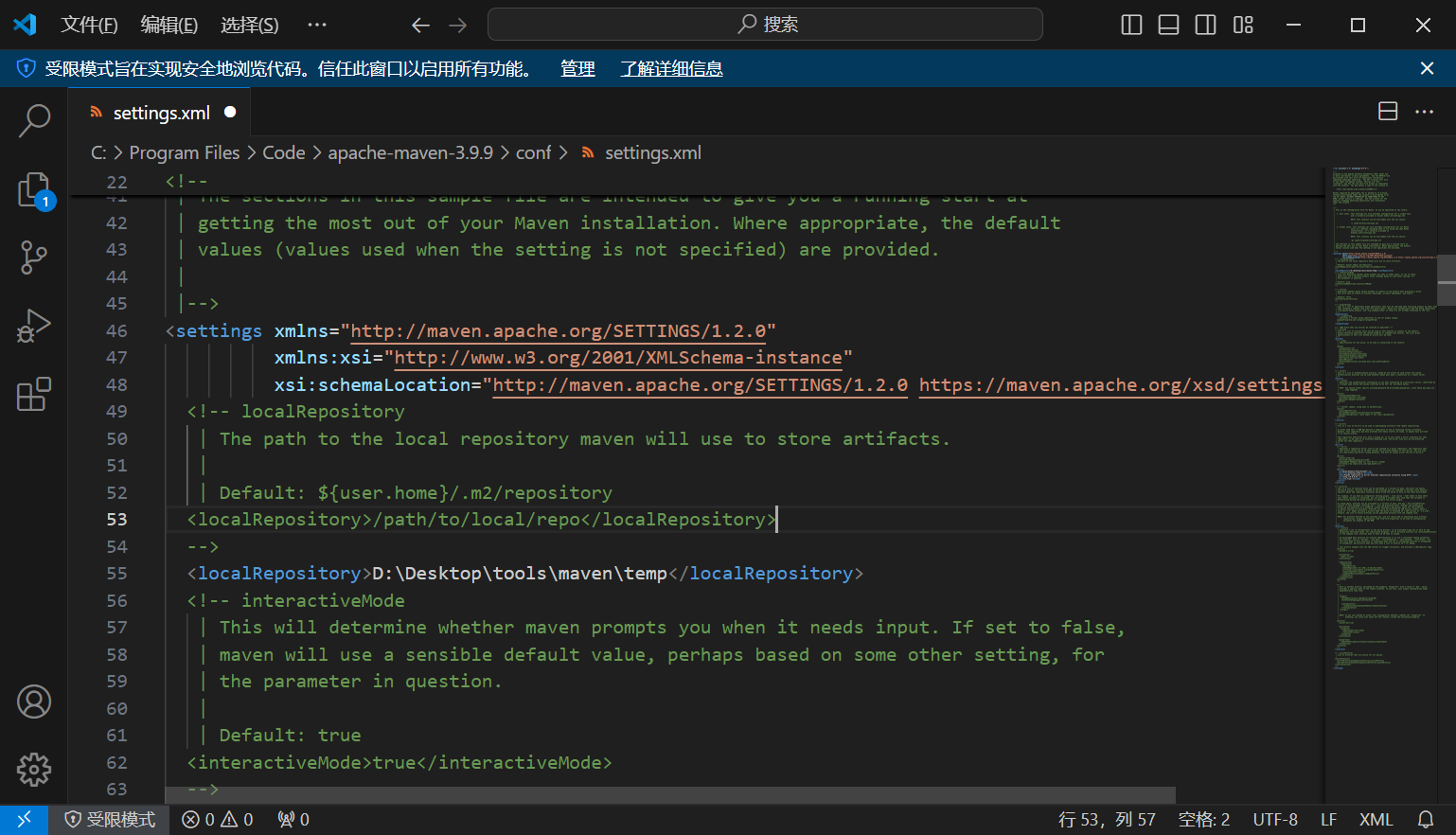Click the minimap scrollbar slider
1456x835 pixels.
coord(1446,280)
